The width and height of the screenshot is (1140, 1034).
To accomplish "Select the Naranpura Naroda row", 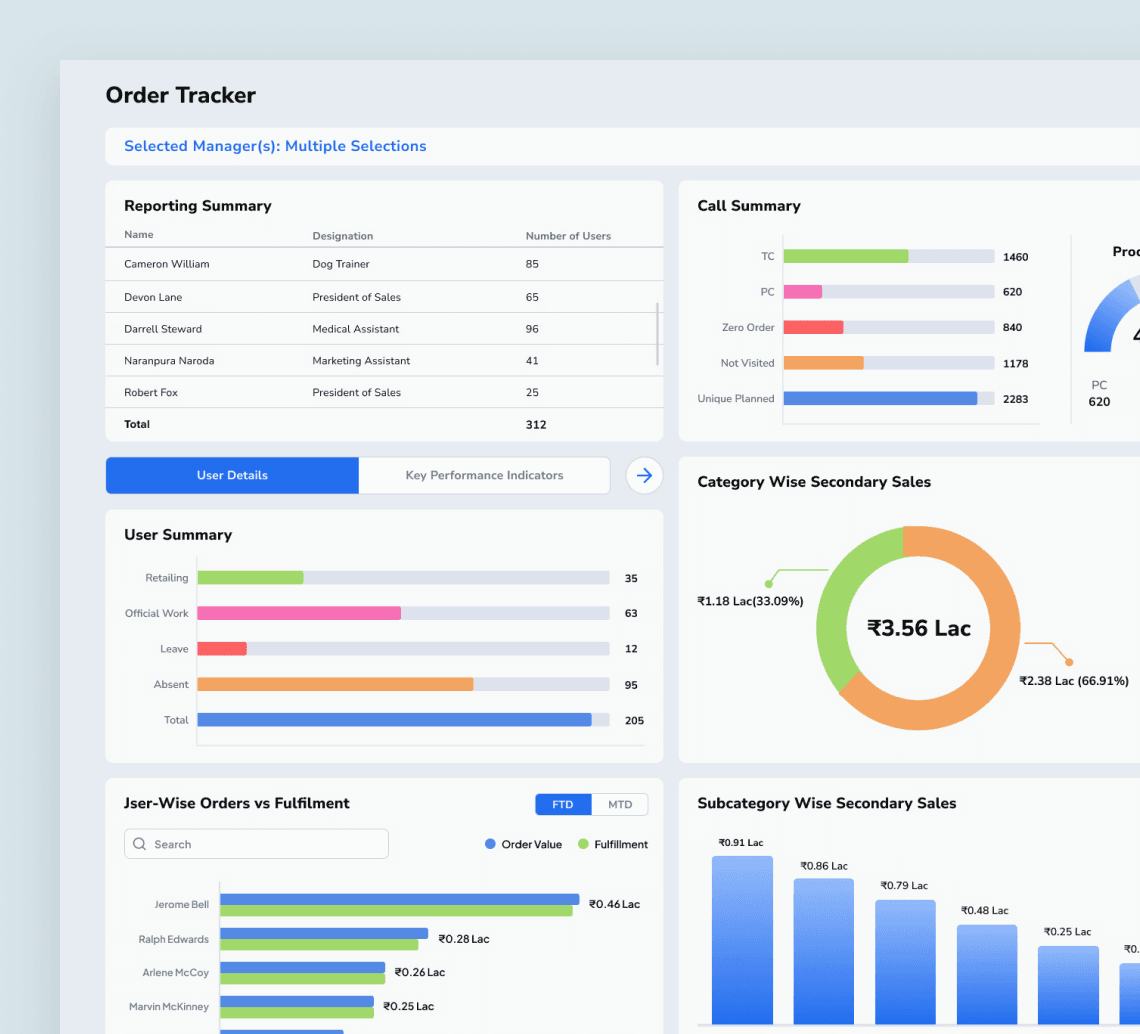I will pyautogui.click(x=384, y=361).
